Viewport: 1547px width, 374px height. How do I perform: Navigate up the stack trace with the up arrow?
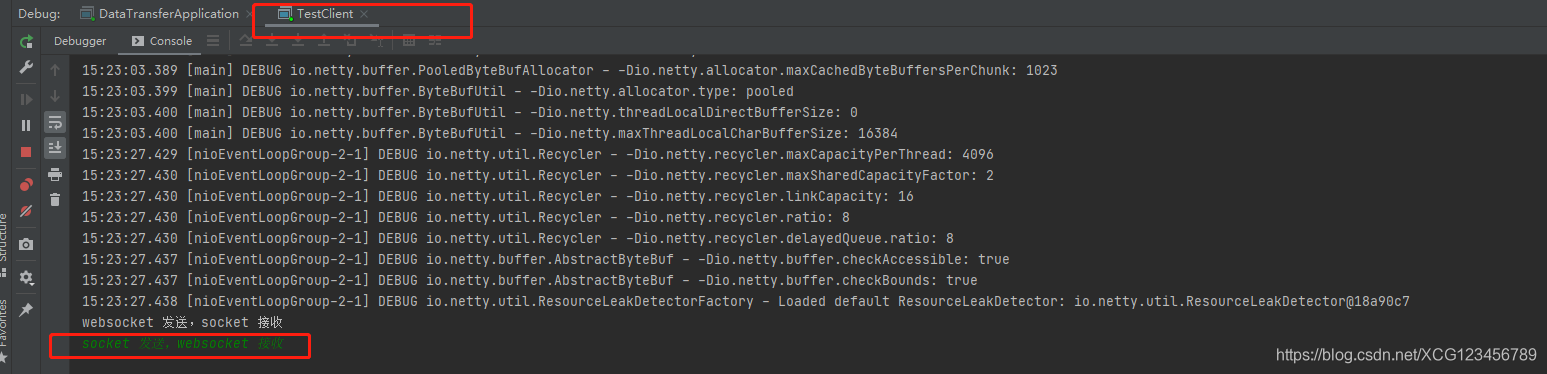click(x=55, y=70)
